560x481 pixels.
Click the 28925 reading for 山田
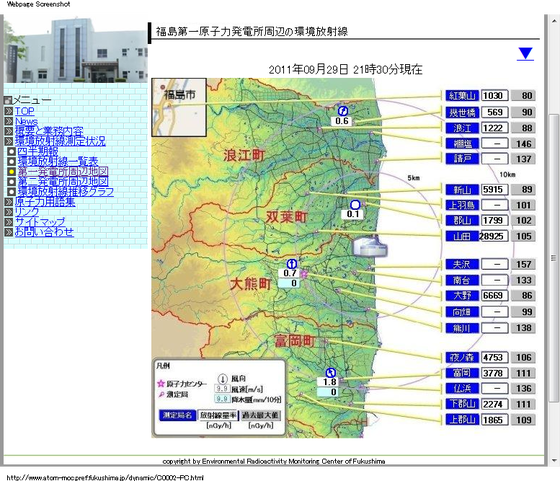pyautogui.click(x=493, y=236)
